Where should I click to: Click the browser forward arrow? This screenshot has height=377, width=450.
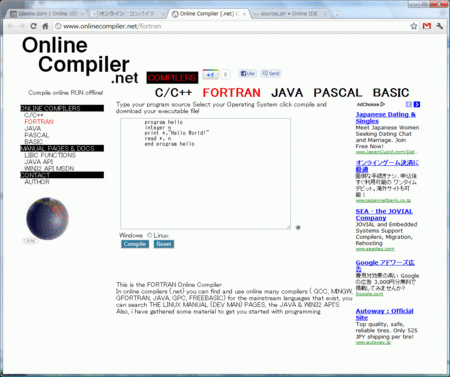pyautogui.click(x=22, y=26)
